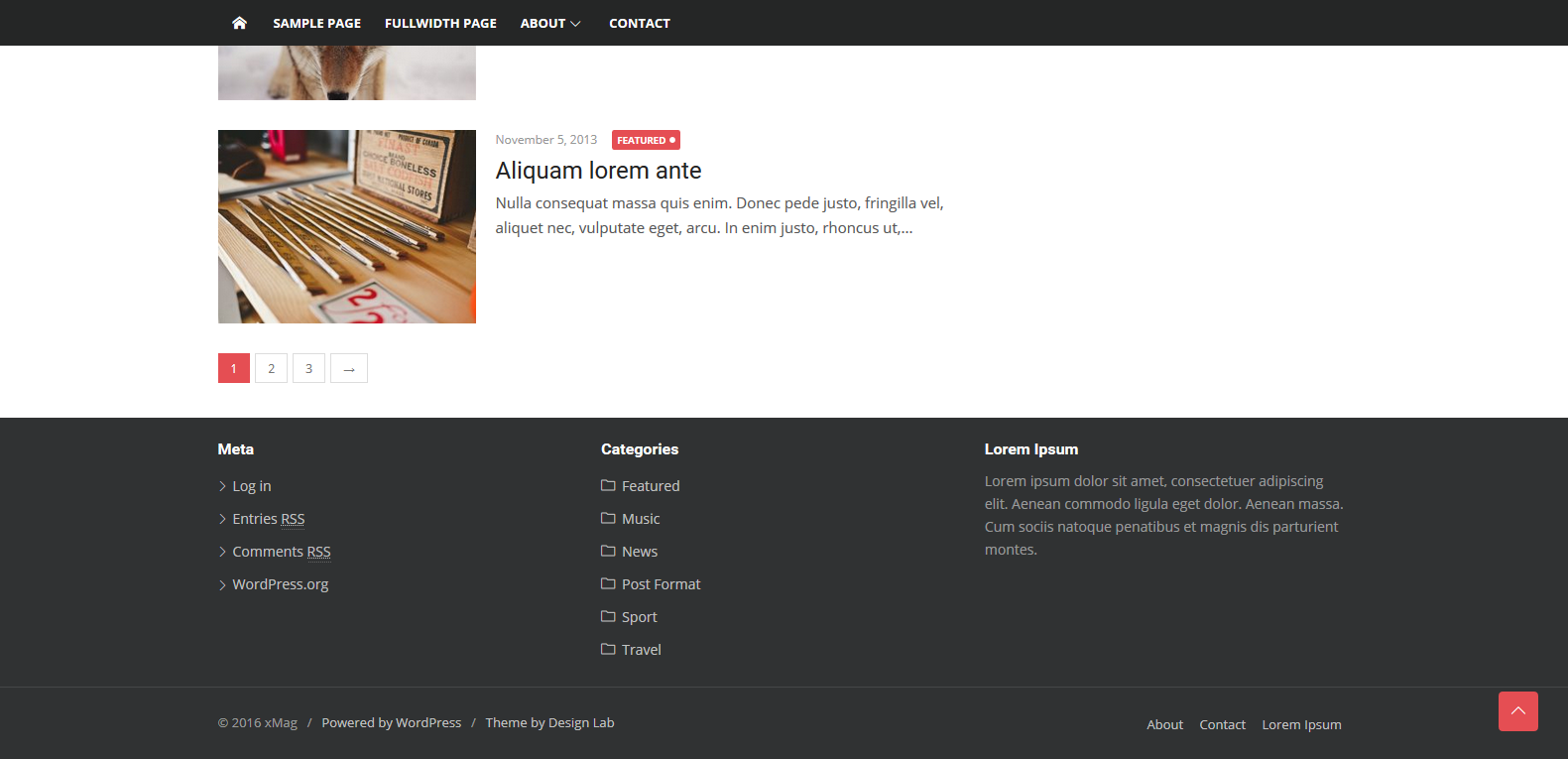This screenshot has width=1568, height=759.
Task: Go to pagination page 3
Action: [x=308, y=369]
